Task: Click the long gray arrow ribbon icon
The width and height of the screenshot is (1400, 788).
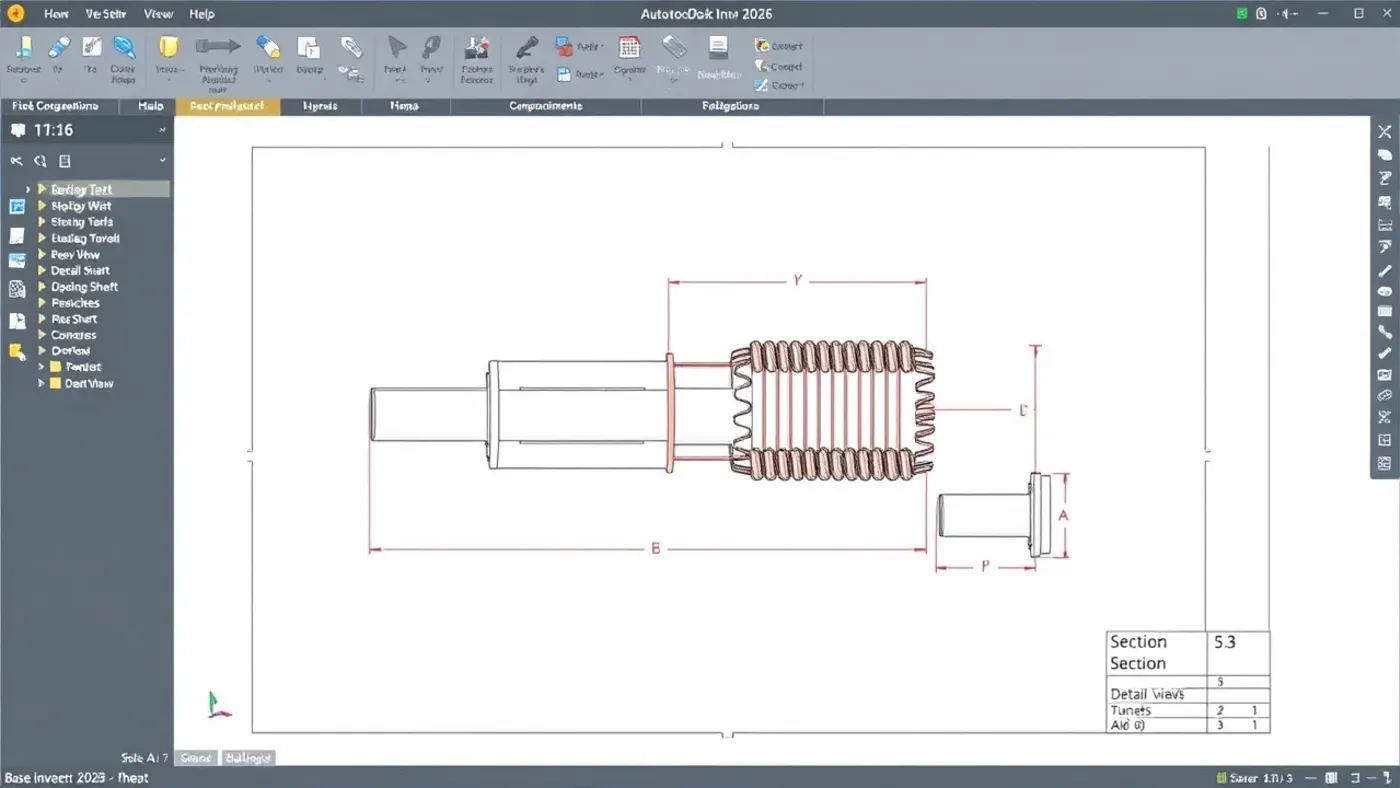Action: pyautogui.click(x=218, y=46)
